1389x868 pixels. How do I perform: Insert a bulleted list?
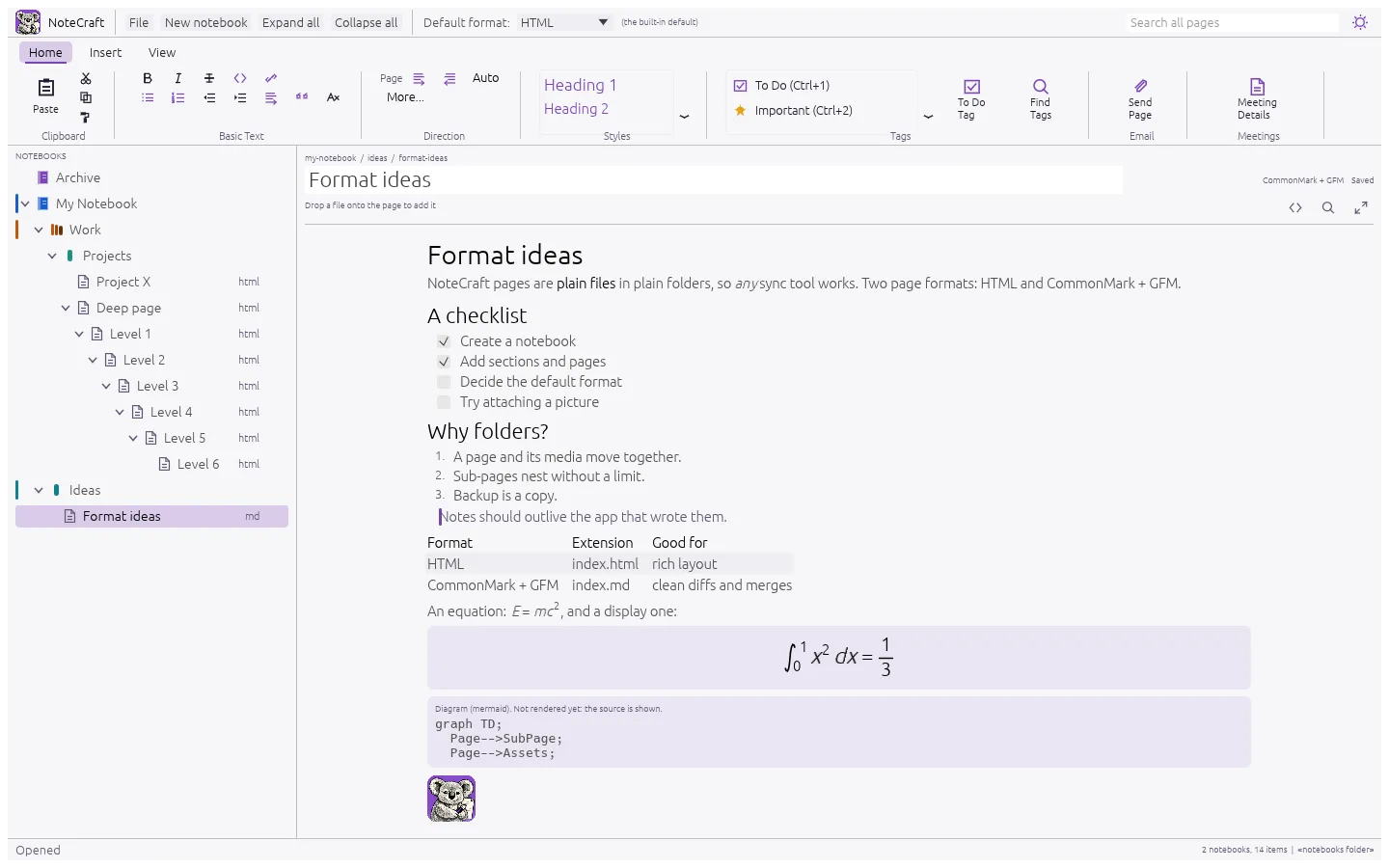pyautogui.click(x=148, y=97)
